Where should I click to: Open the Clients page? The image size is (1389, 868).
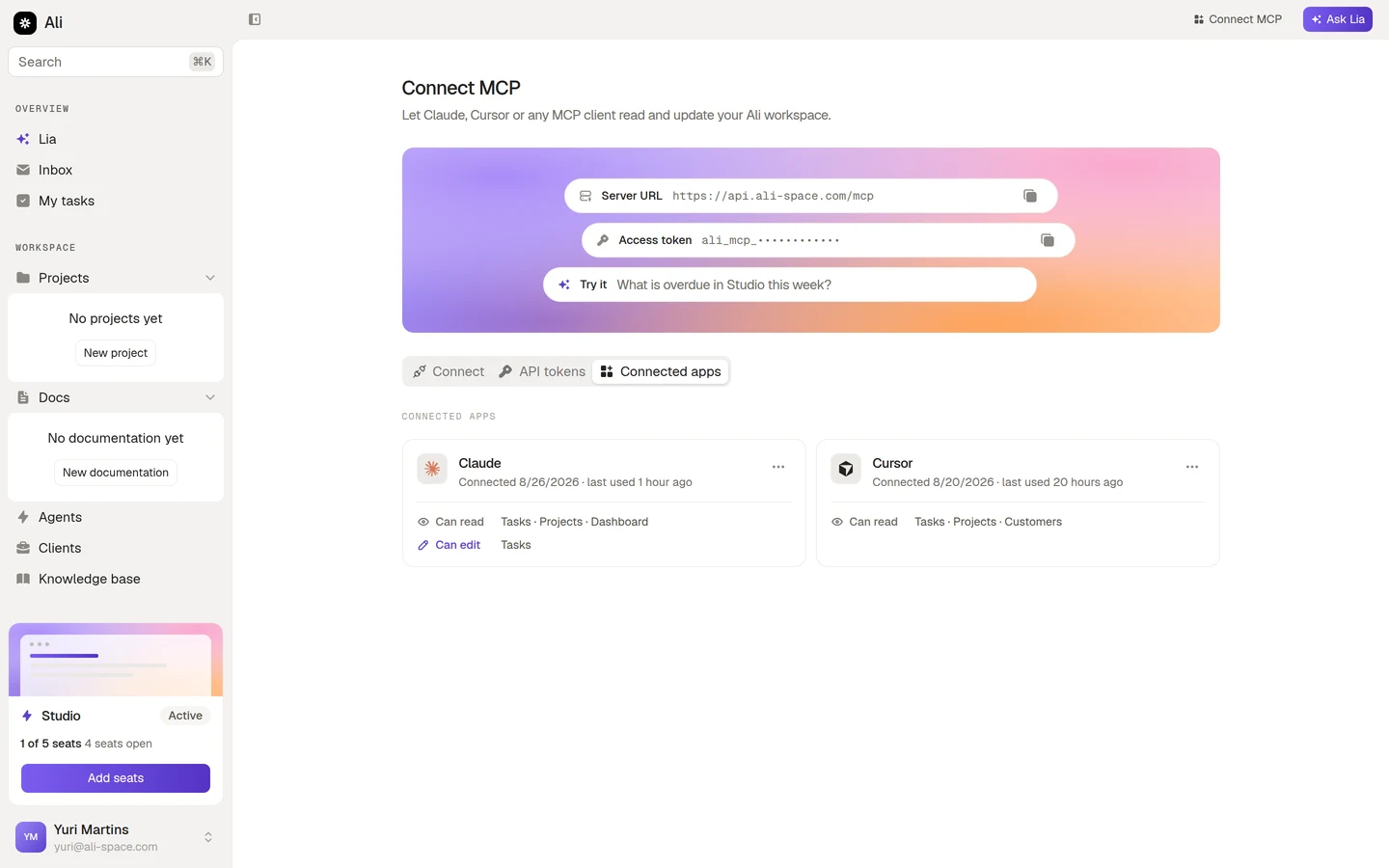(x=116, y=548)
